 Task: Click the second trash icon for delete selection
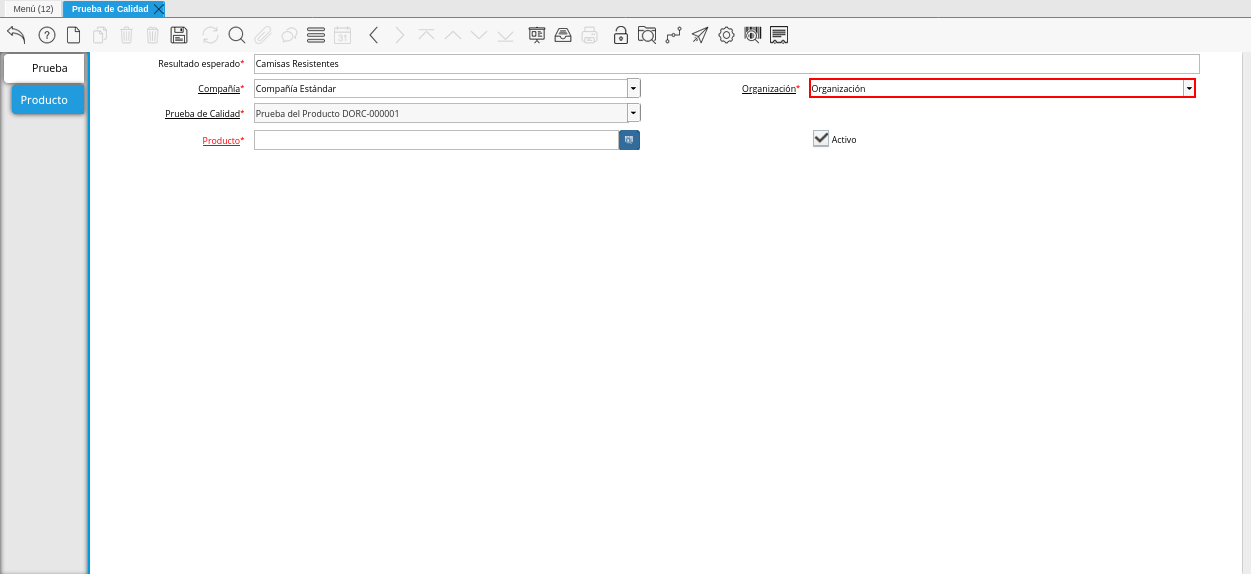tap(152, 35)
